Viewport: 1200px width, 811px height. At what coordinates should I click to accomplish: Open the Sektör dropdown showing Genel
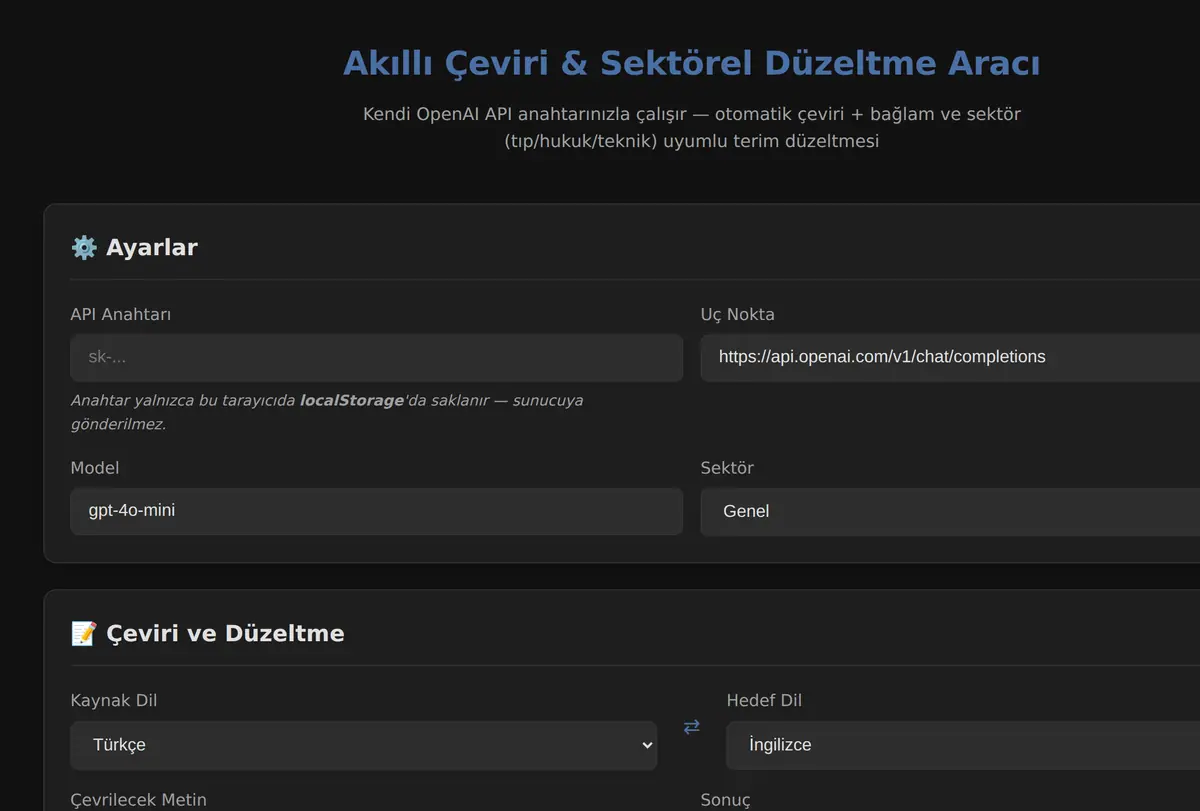point(950,511)
